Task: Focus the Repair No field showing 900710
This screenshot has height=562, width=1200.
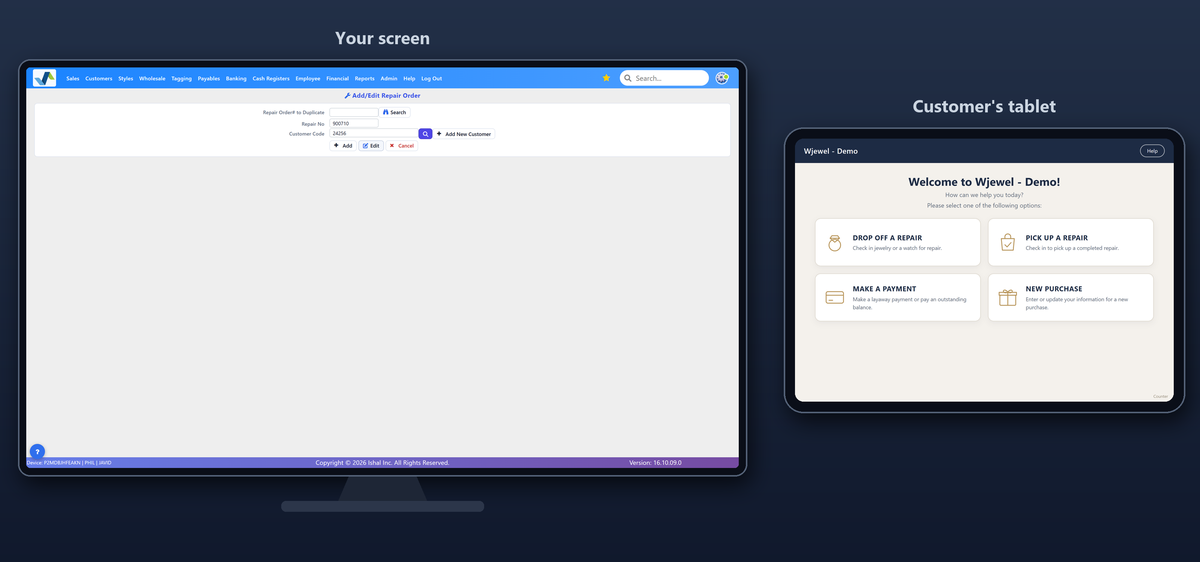Action: 354,123
